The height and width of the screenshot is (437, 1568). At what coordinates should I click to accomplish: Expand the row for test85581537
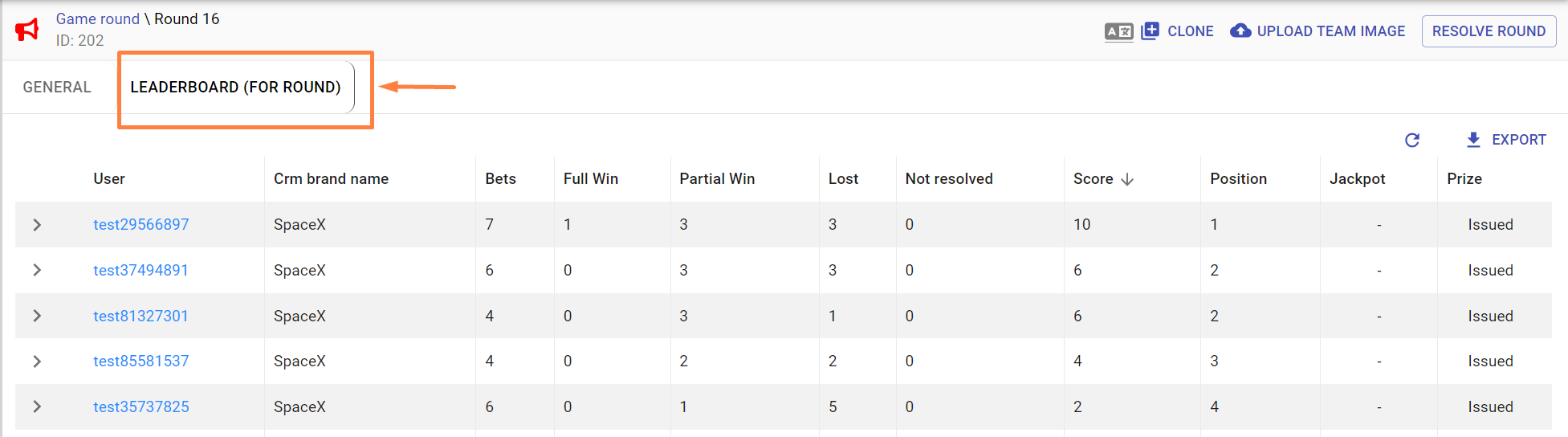(x=37, y=361)
